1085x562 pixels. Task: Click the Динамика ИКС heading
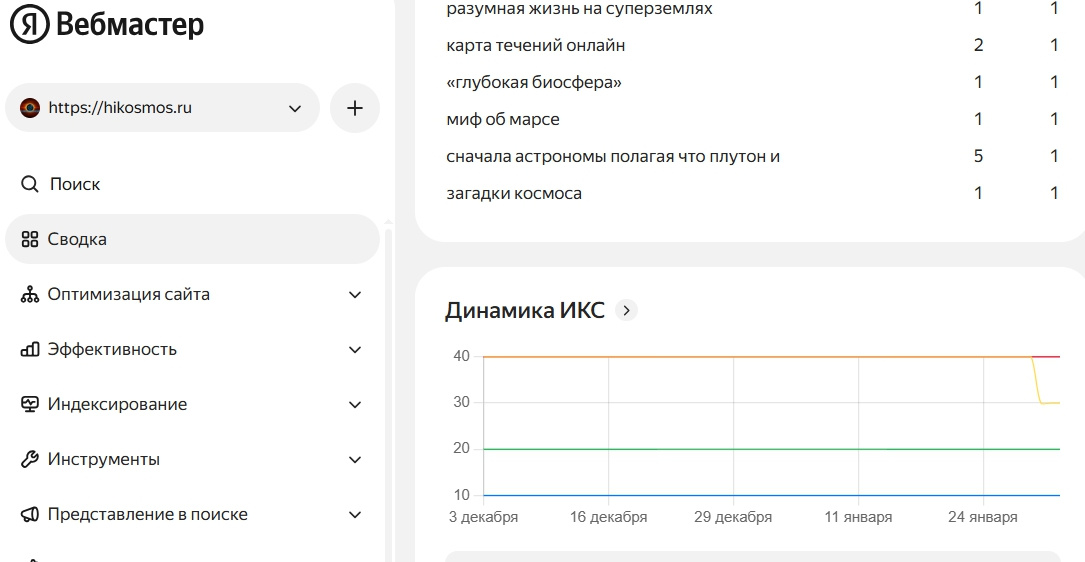coord(525,310)
